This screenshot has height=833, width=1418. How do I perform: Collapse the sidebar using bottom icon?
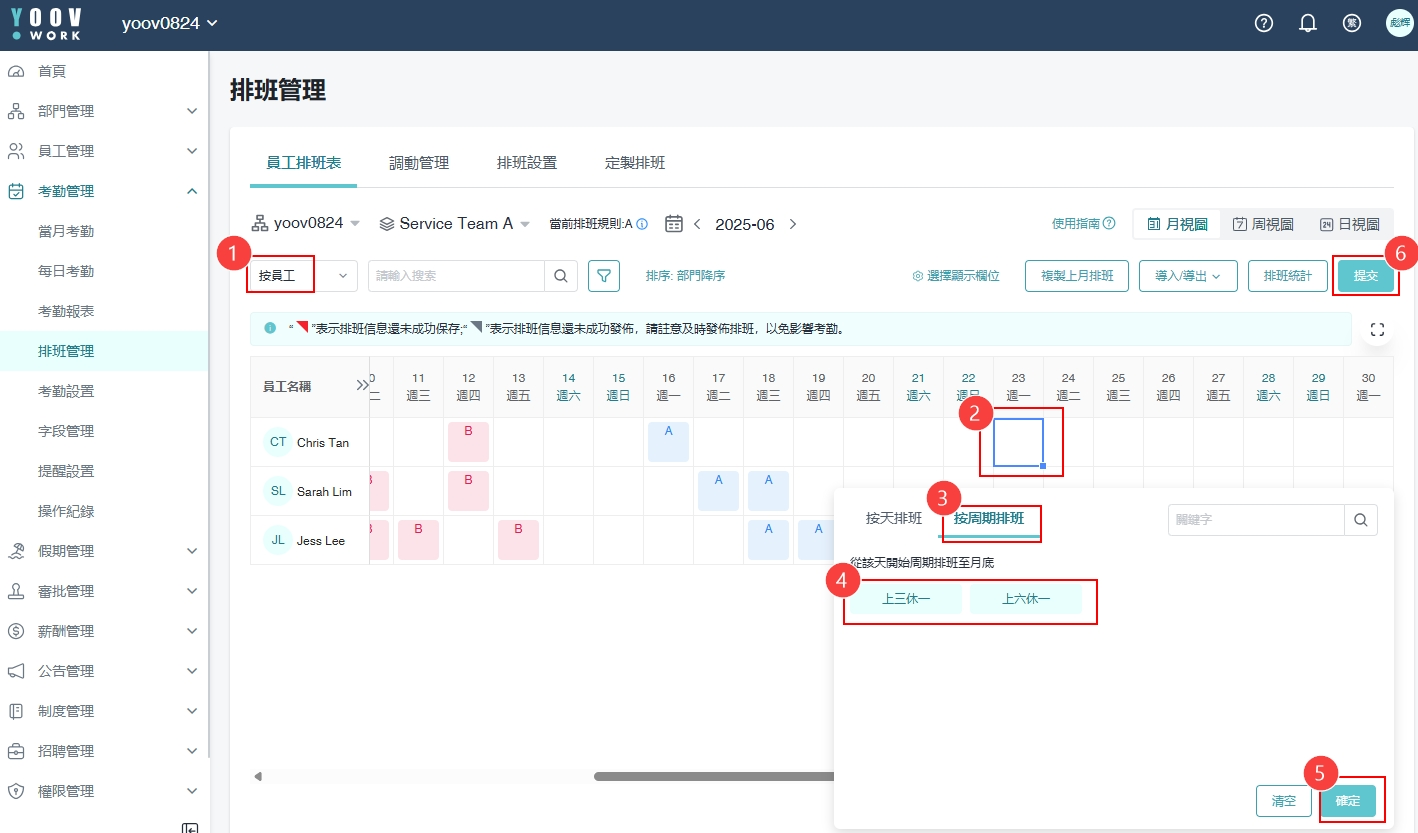pos(190,826)
